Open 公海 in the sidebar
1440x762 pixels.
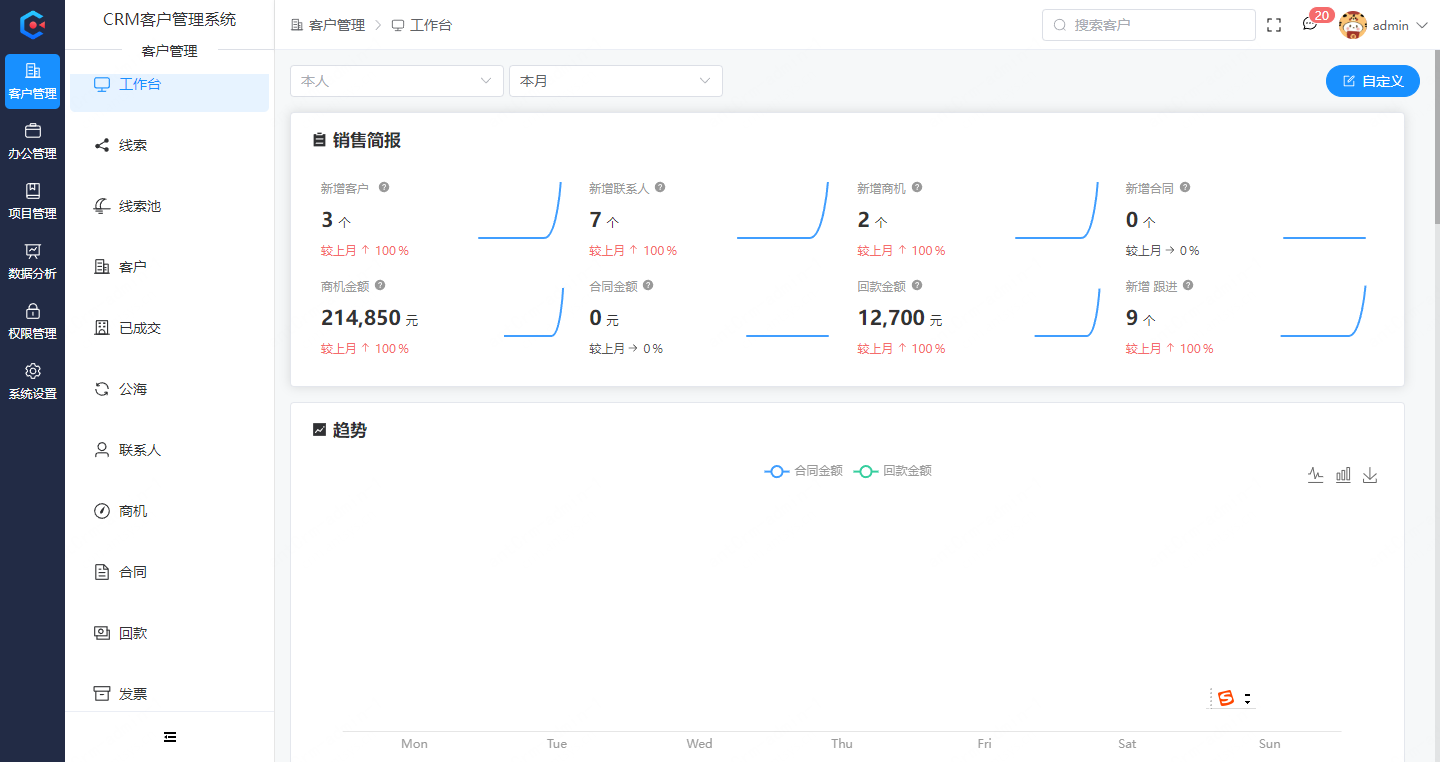point(169,389)
